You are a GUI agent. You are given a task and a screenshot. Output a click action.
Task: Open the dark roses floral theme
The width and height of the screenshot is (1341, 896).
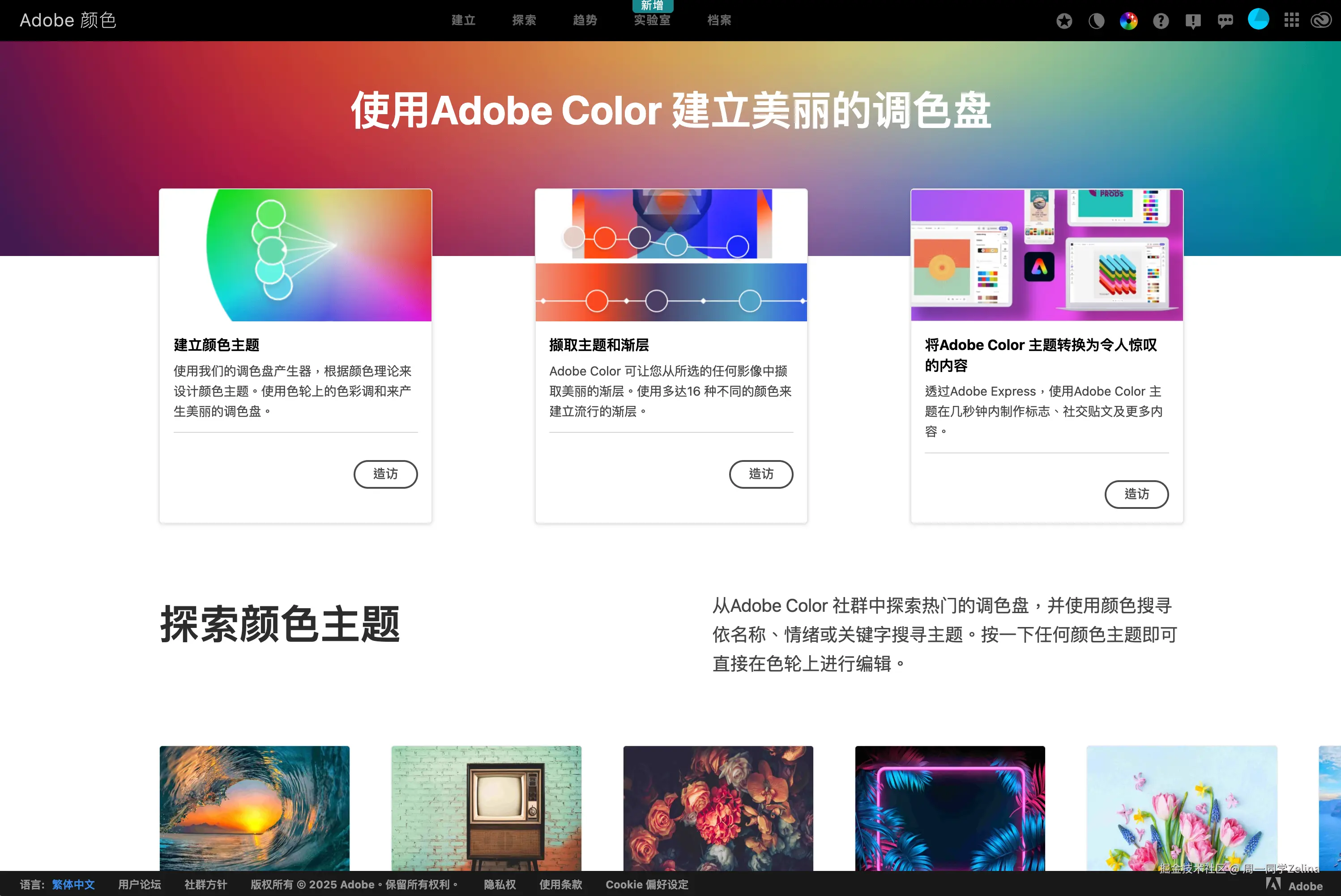(718, 809)
